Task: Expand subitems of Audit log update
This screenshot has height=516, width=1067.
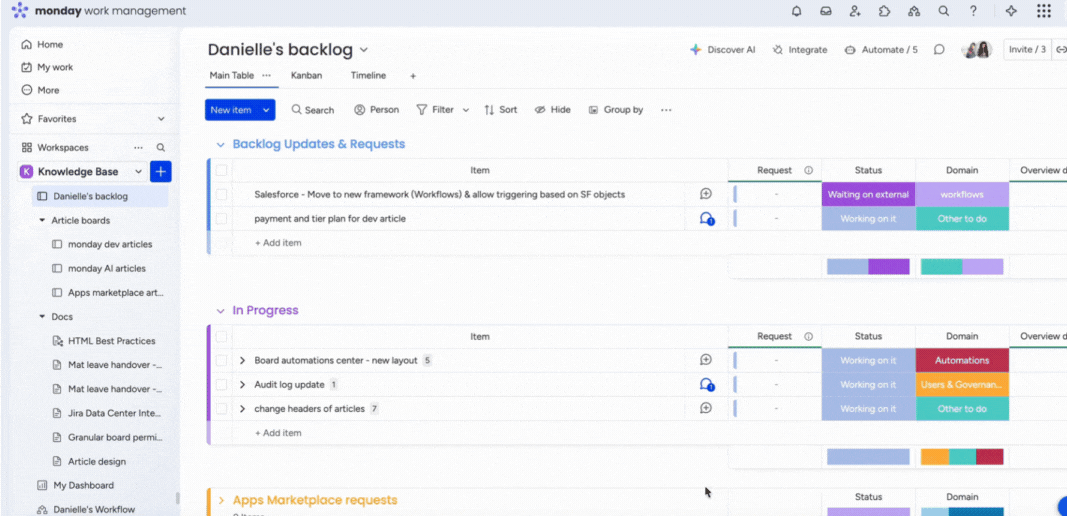Action: (242, 385)
